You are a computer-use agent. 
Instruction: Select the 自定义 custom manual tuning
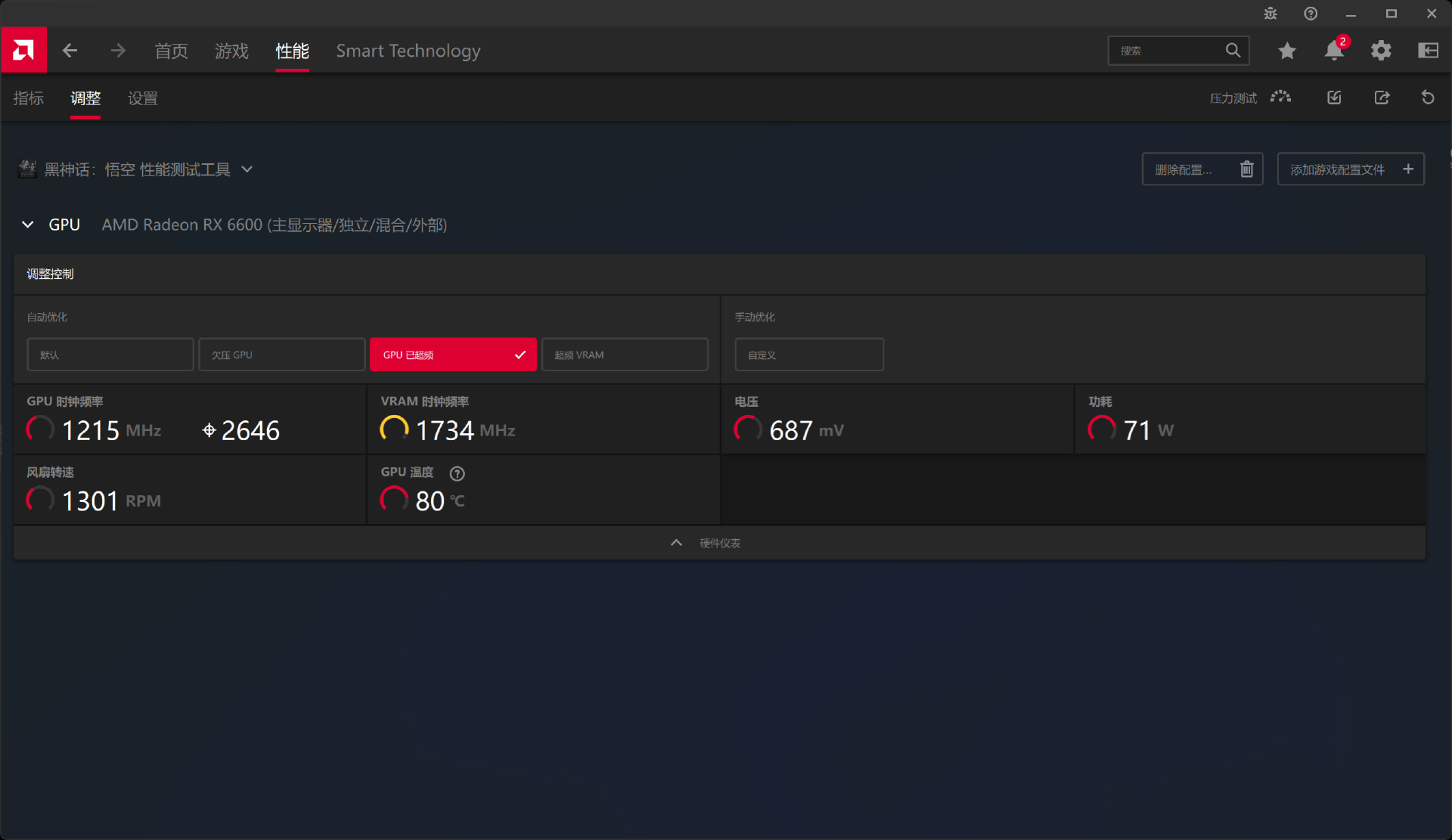(809, 355)
